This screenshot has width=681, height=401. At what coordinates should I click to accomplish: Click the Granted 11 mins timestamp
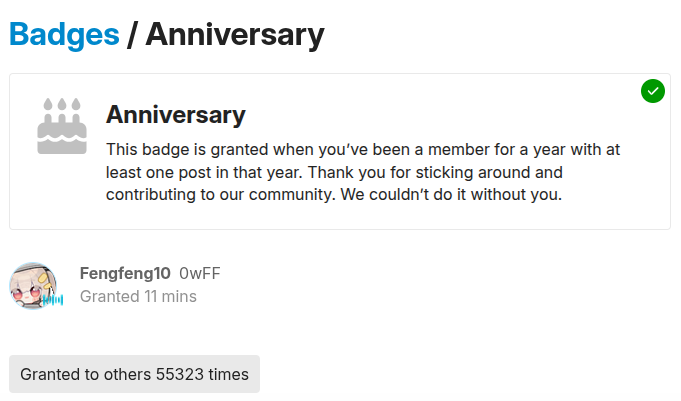138,296
